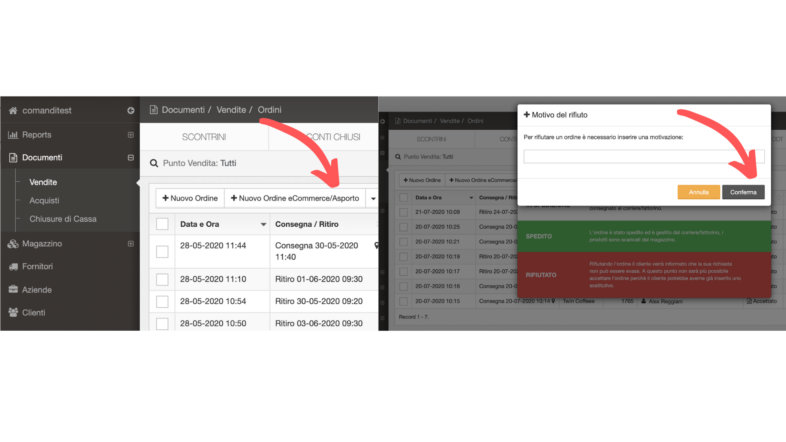The image size is (786, 442).
Task: Switch to the SCONTRINI tab
Action: pyautogui.click(x=203, y=137)
